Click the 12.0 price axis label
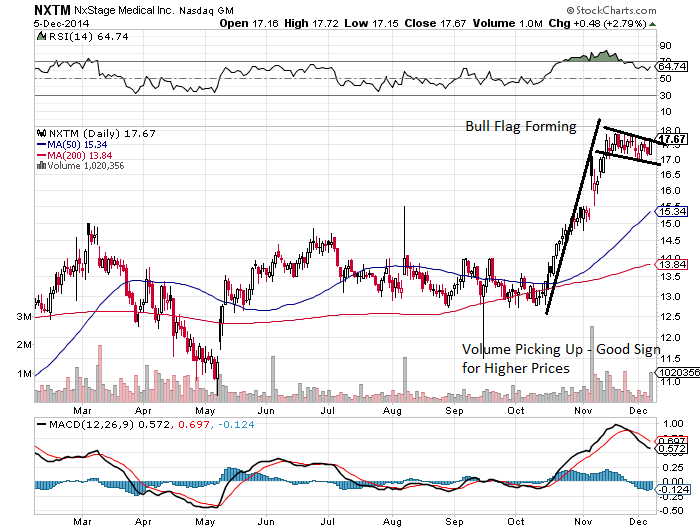700x530 pixels. [671, 338]
